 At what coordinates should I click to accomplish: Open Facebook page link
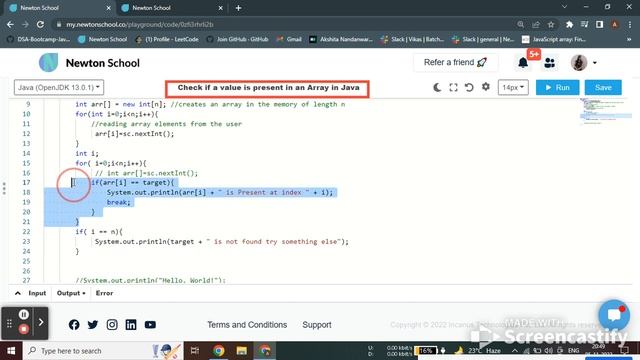tap(74, 324)
